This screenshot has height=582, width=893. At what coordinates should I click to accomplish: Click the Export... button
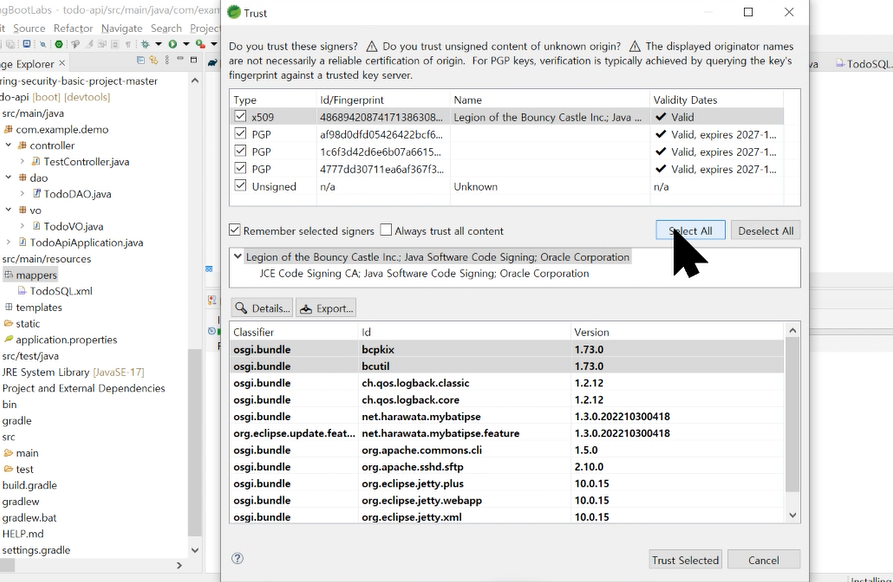point(326,308)
